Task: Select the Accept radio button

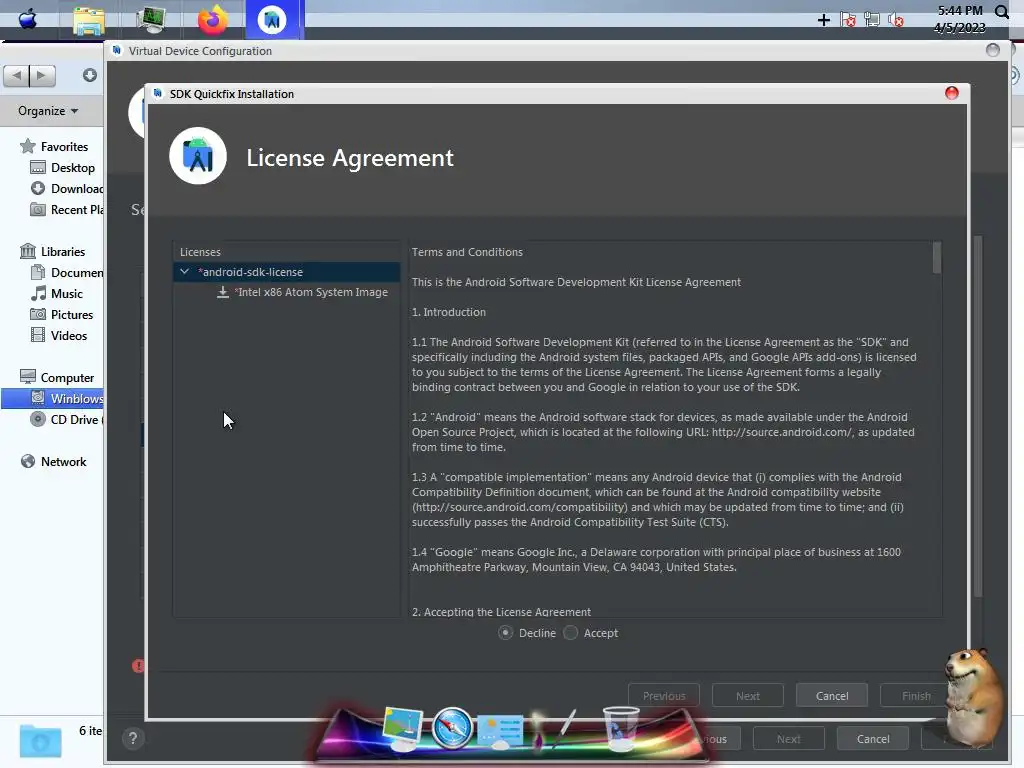Action: [571, 633]
